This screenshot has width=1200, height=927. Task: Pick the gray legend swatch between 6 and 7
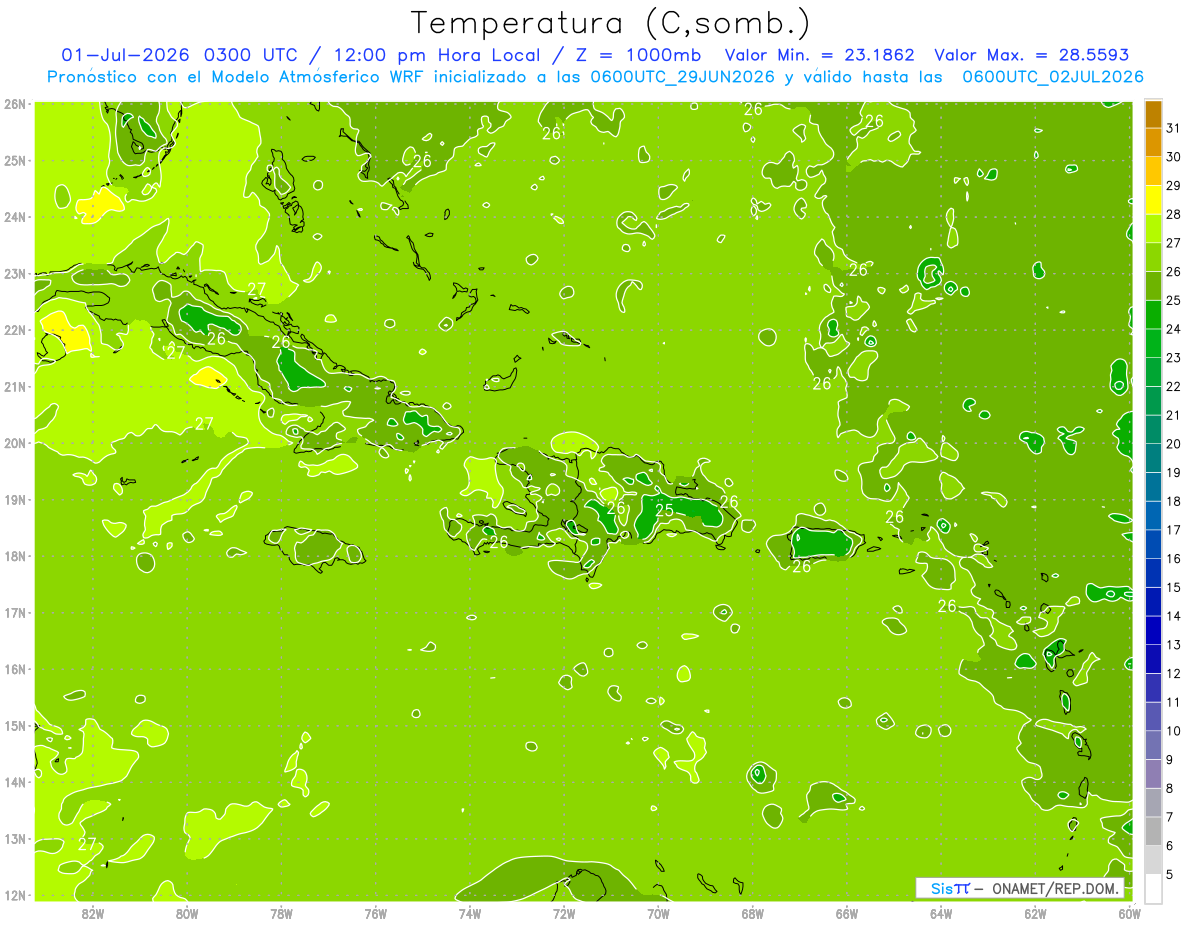click(x=1153, y=831)
